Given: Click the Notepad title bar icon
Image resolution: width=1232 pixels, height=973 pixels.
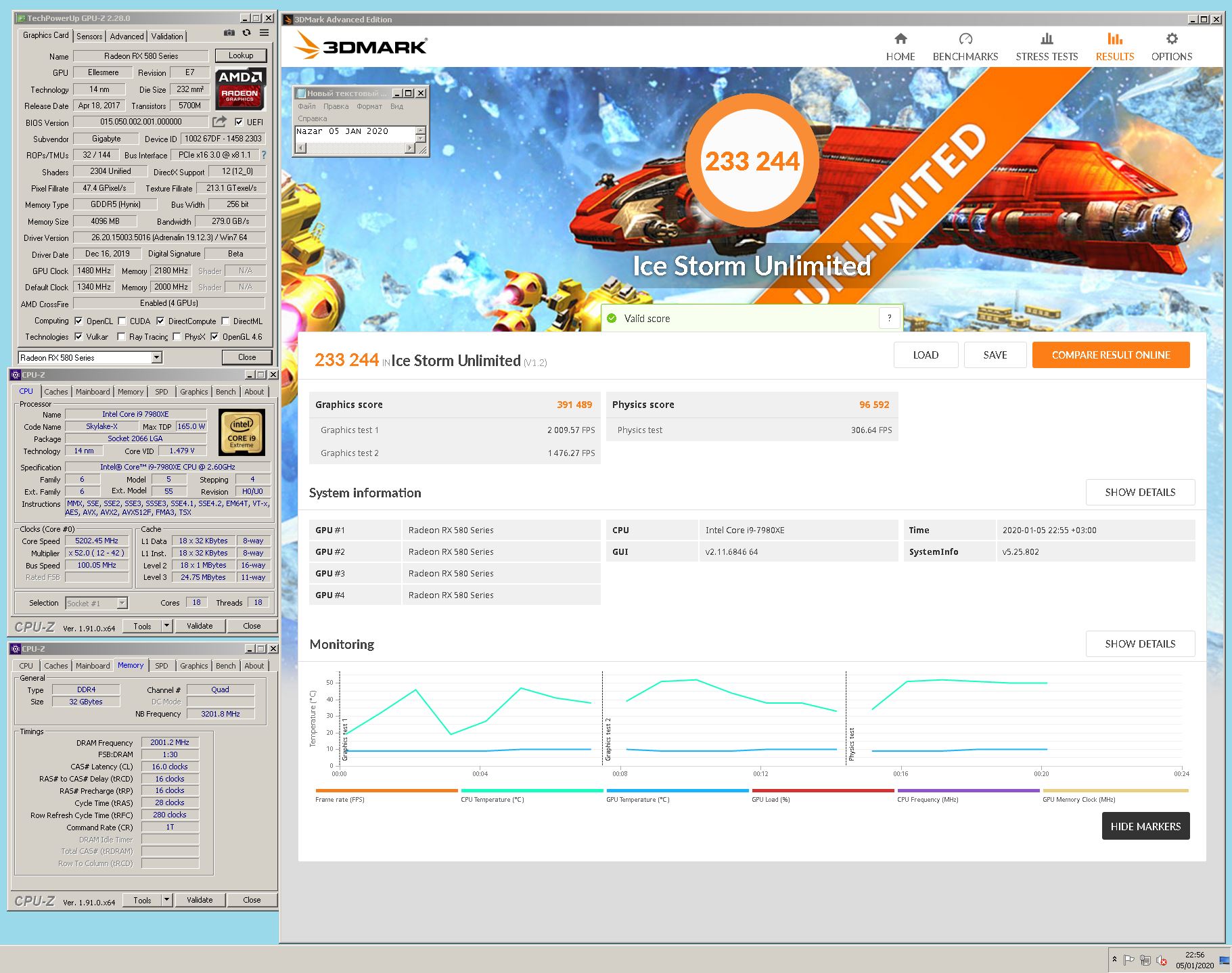Looking at the screenshot, I should (301, 93).
